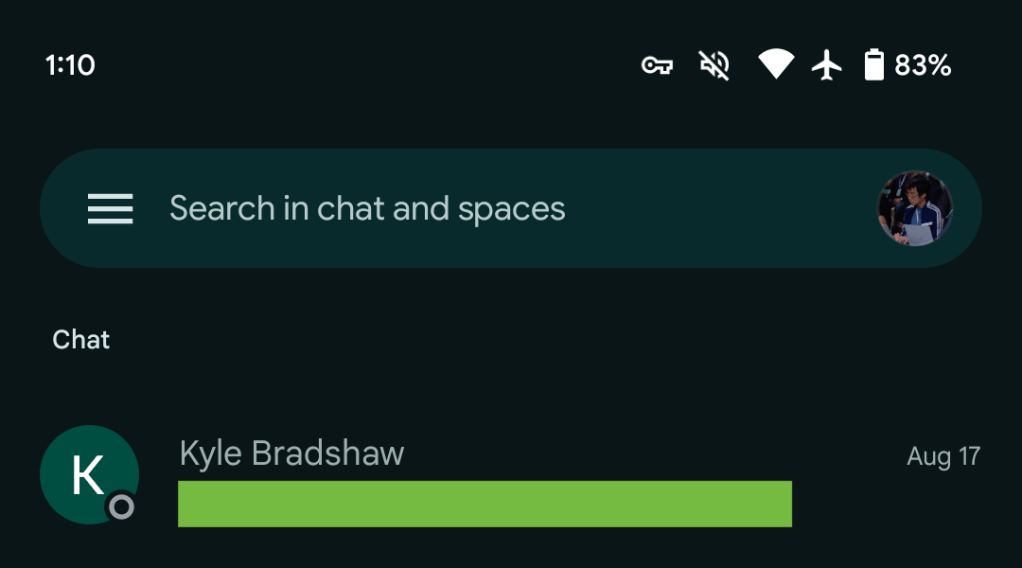
Task: Open the Kyle Bradshaw conversation by name
Action: [x=292, y=453]
